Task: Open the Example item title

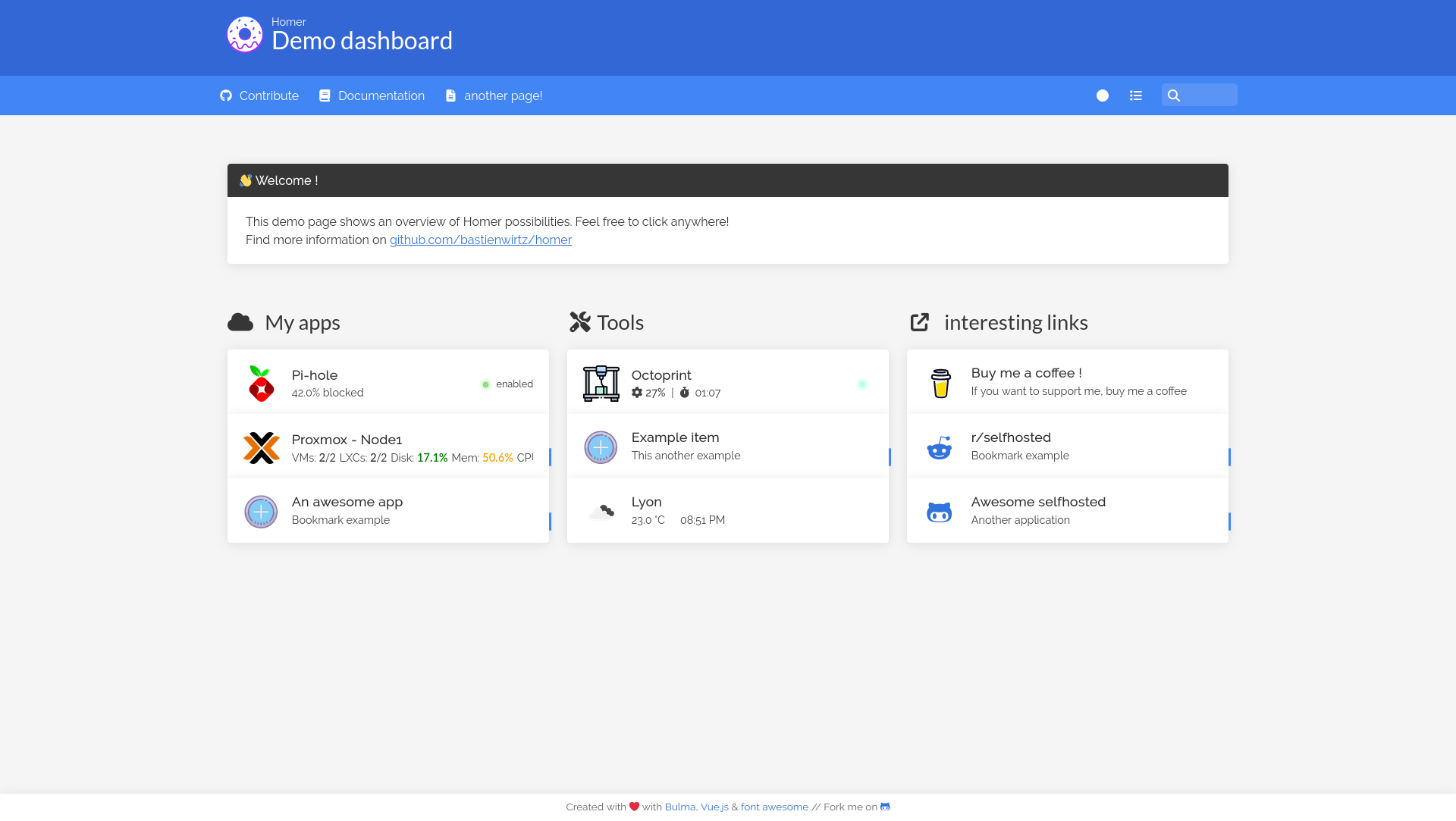Action: pos(675,437)
